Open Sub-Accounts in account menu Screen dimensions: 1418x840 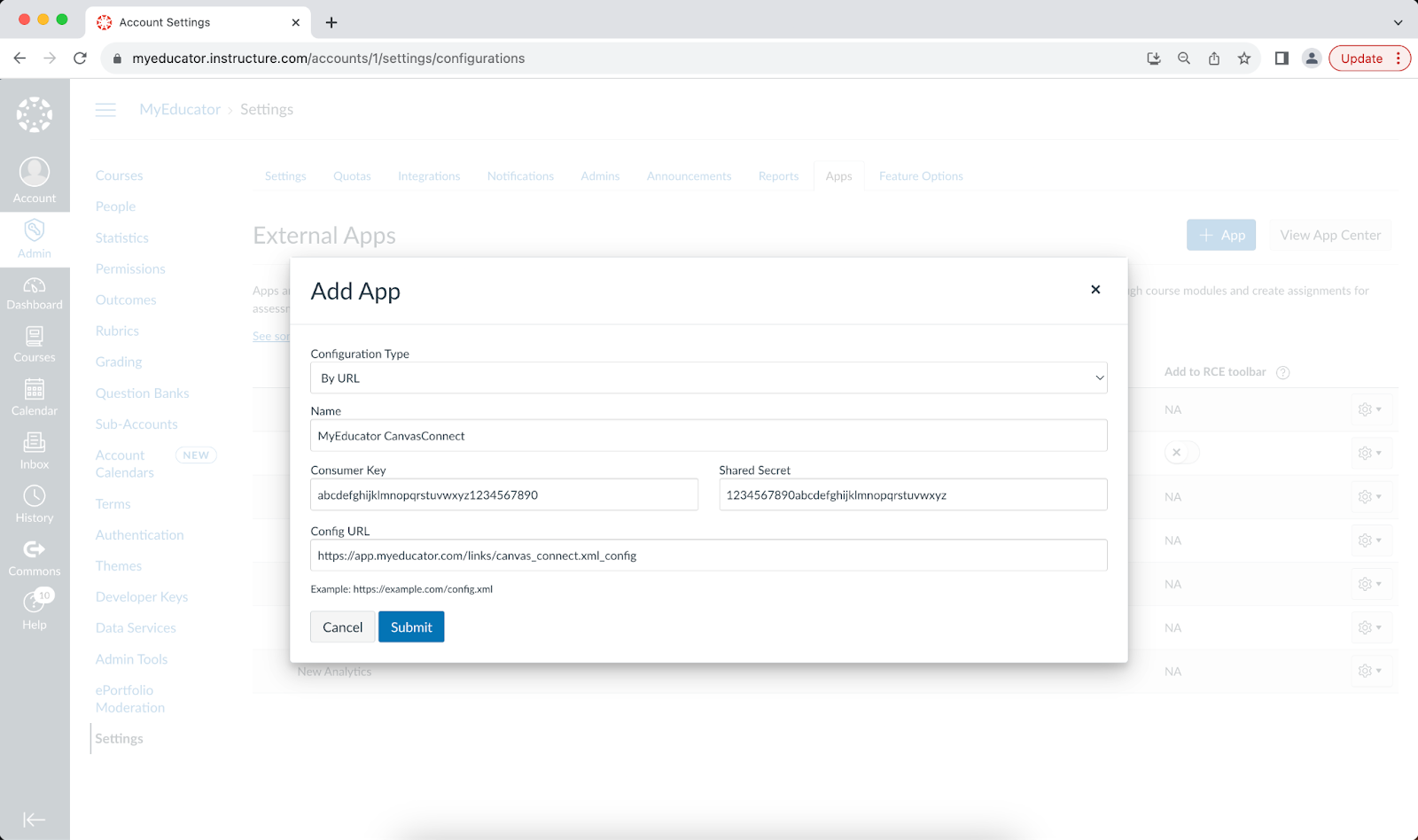(x=136, y=424)
